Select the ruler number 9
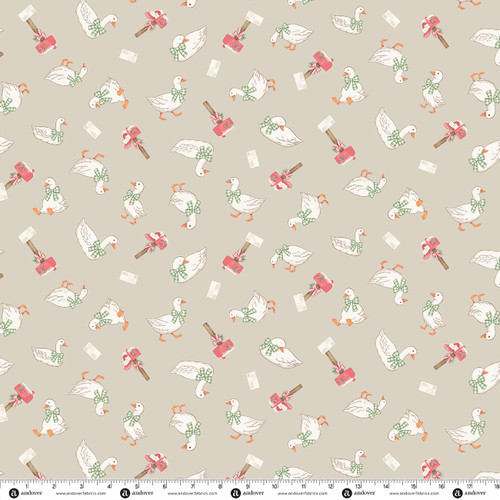Image resolution: width=500 pixels, height=500 pixels. [x=248, y=487]
